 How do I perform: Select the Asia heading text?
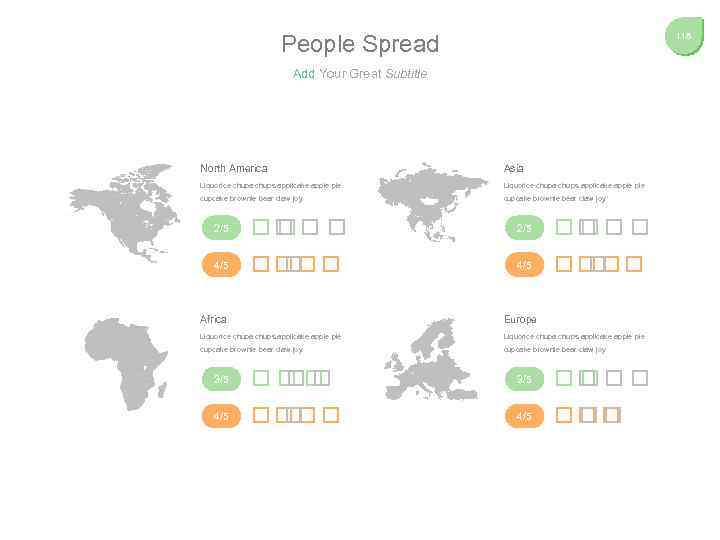pyautogui.click(x=514, y=168)
